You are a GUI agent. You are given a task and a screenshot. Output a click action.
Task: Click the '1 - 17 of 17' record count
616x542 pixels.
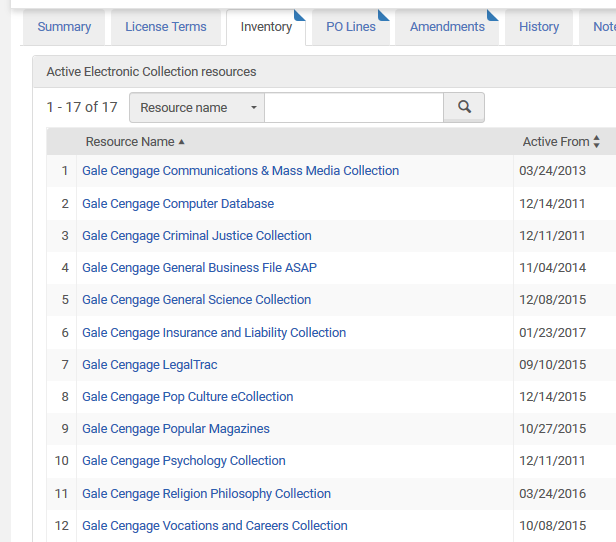pyautogui.click(x=82, y=107)
